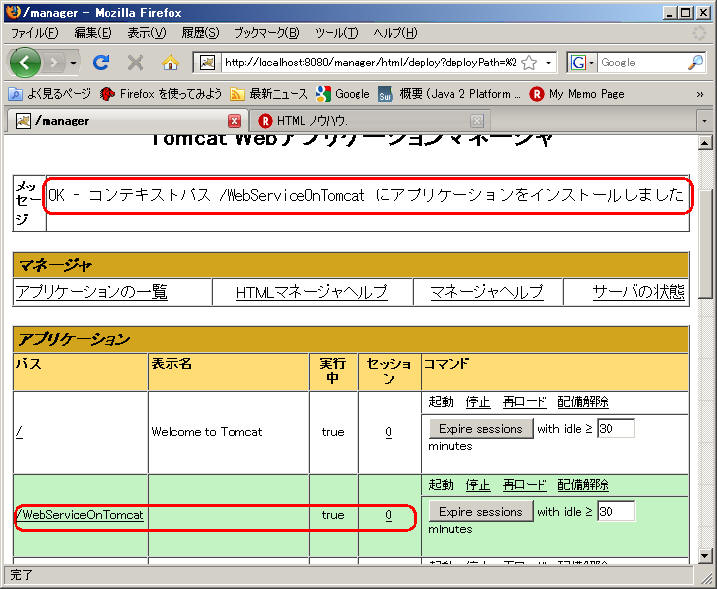This screenshot has width=717, height=589.
Task: Click the search magnifier icon
Action: pyautogui.click(x=696, y=62)
